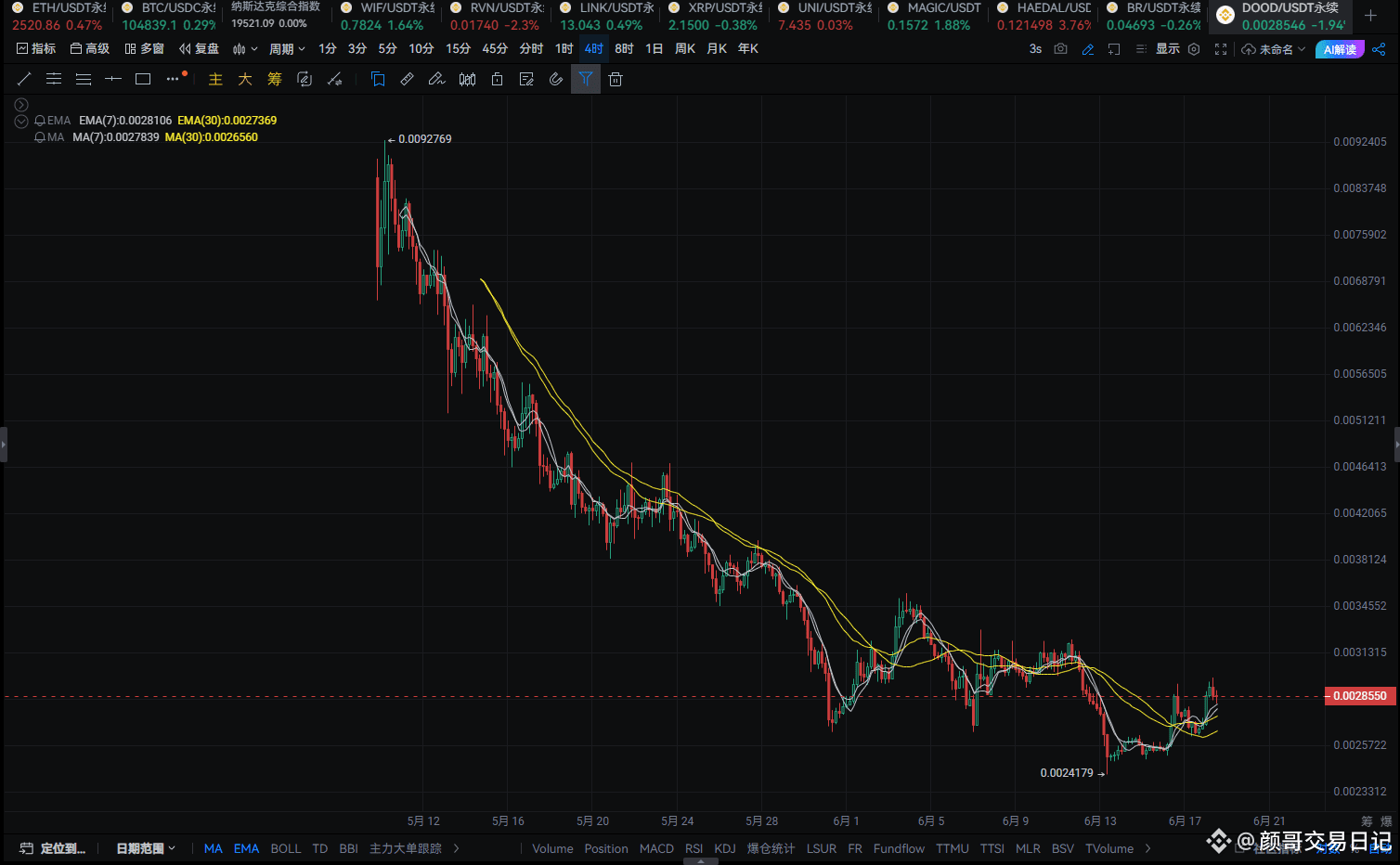Screen dimensions: 1400x865
Task: Open chart settings hexagon icon
Action: (x=1194, y=49)
